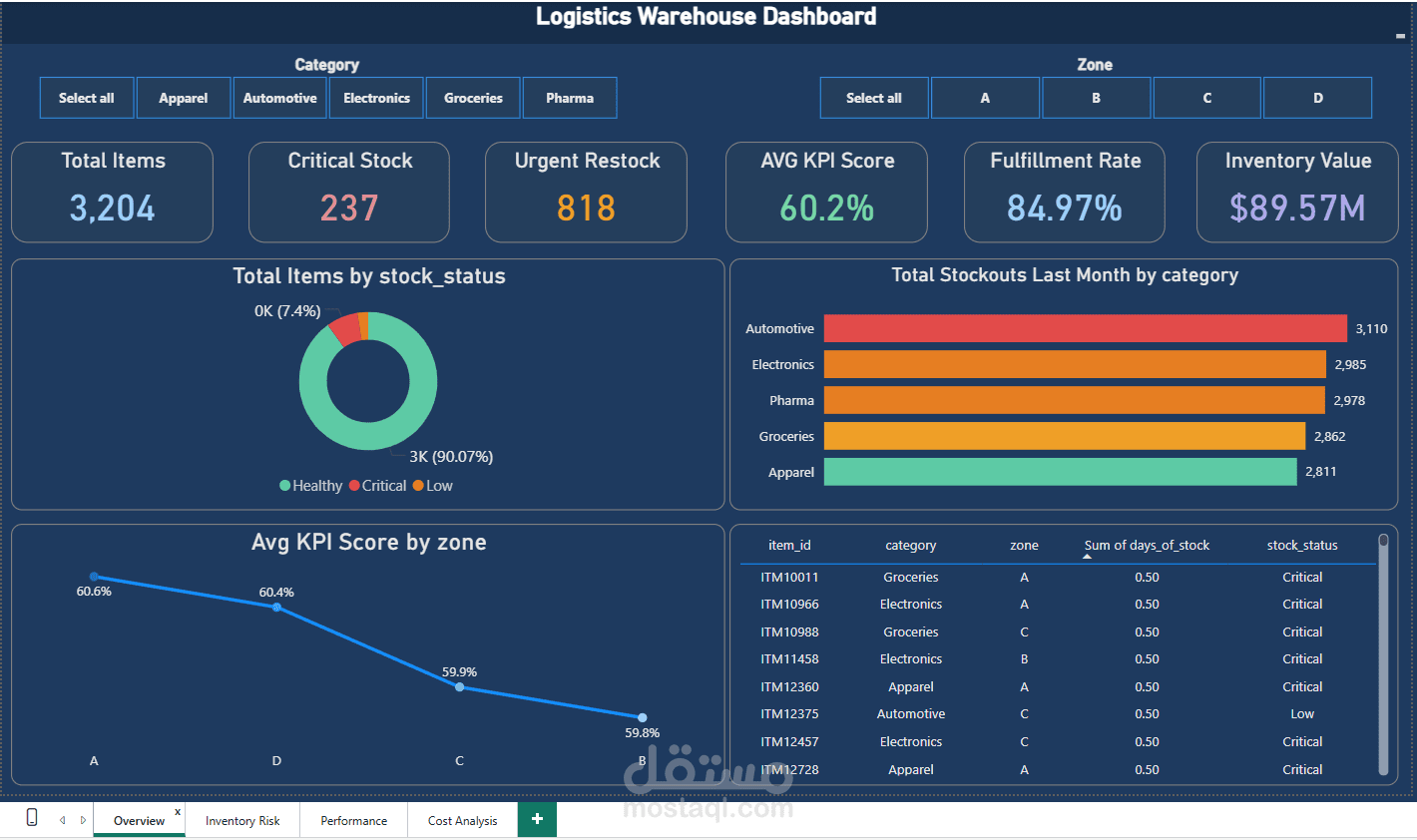Open the Performance page tab
Image resolution: width=1417 pixels, height=840 pixels.
(x=353, y=819)
